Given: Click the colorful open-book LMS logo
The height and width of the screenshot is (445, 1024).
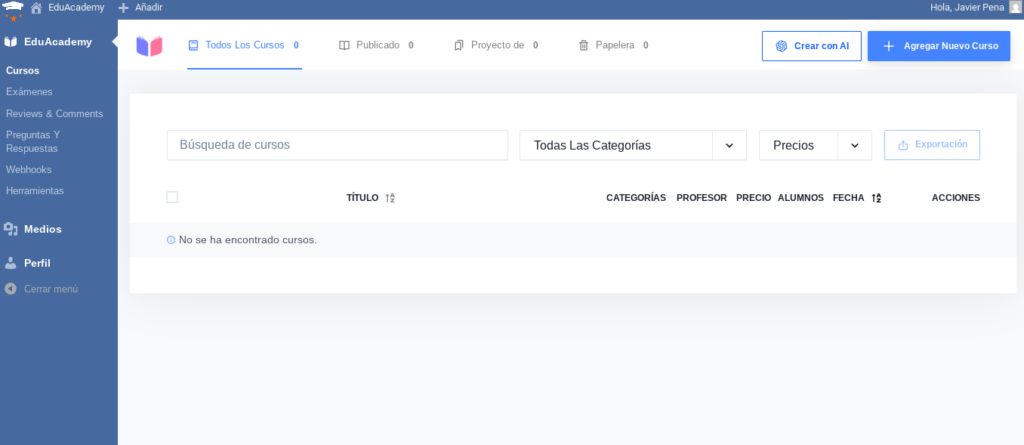Looking at the screenshot, I should [150, 46].
